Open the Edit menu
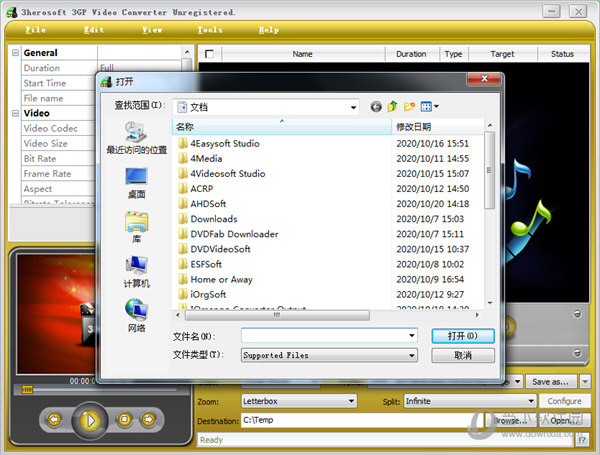This screenshot has width=600, height=455. (94, 30)
